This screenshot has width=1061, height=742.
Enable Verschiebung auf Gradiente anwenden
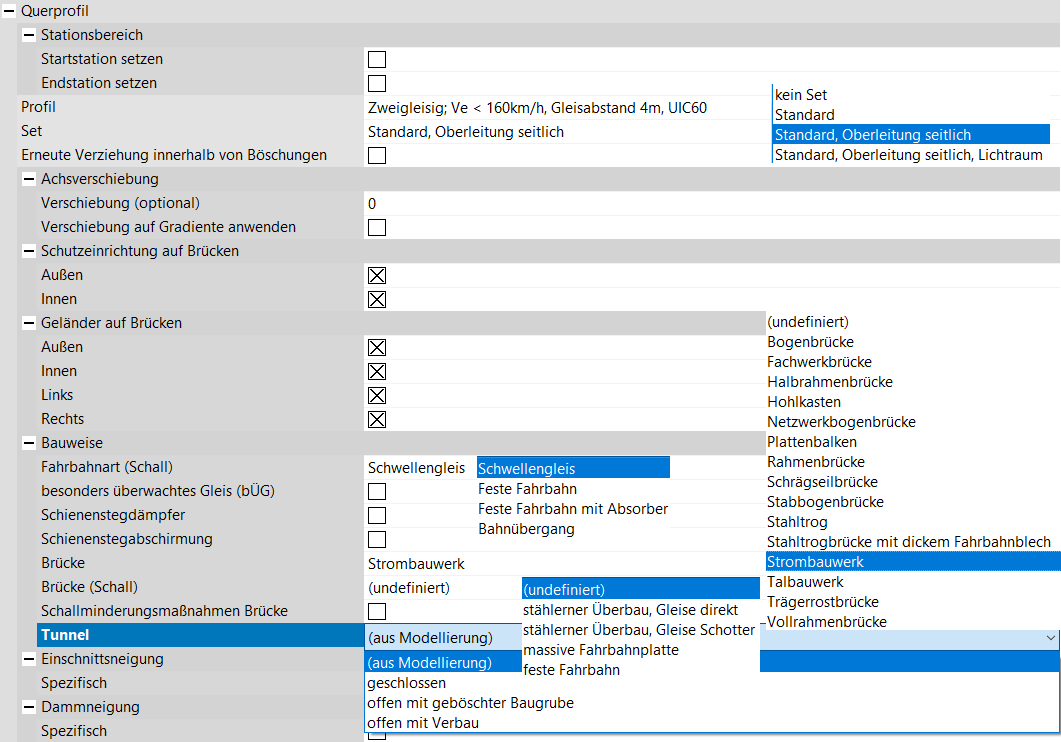click(x=377, y=228)
